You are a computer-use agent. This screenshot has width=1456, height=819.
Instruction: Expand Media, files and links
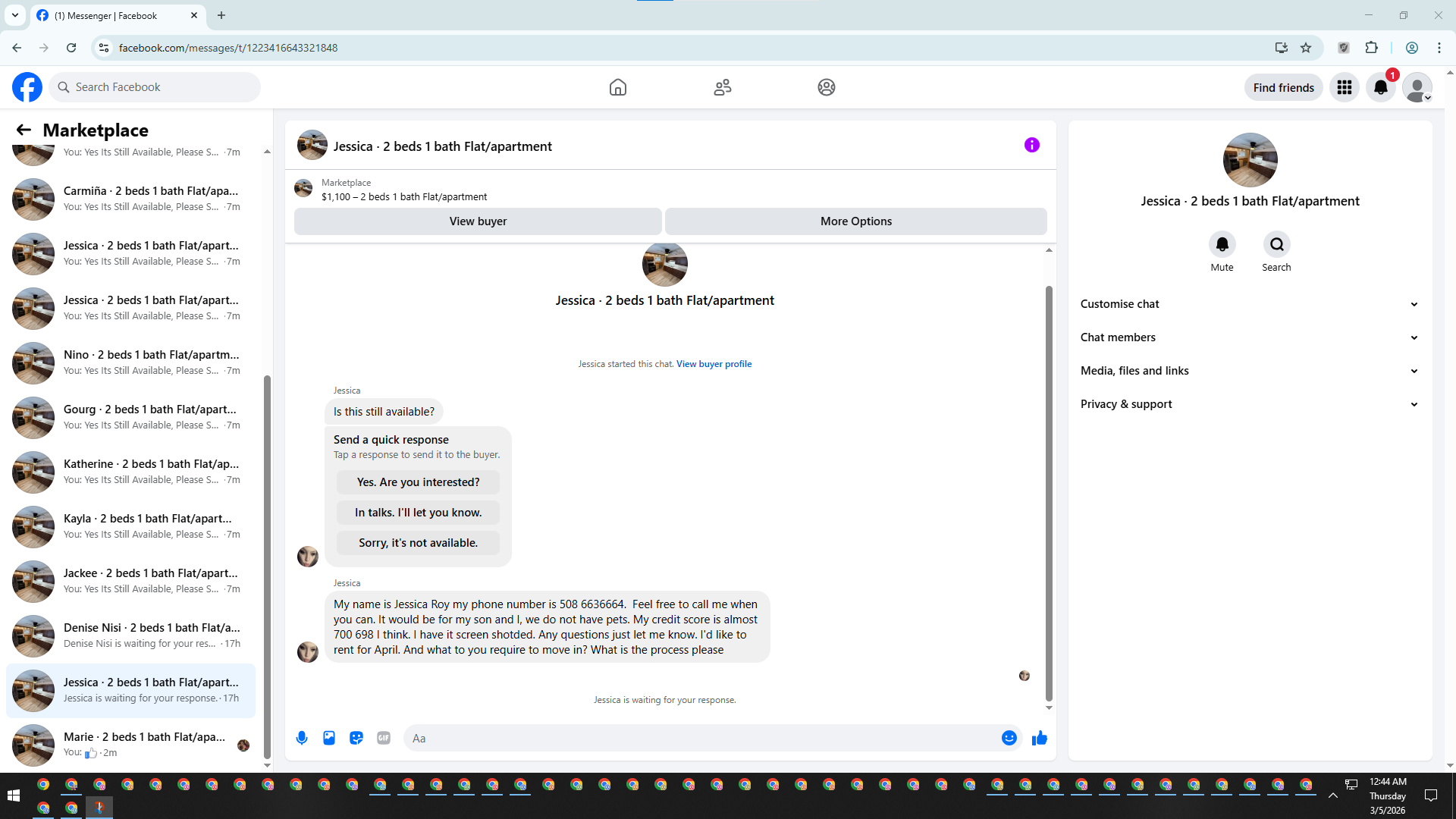[1250, 371]
